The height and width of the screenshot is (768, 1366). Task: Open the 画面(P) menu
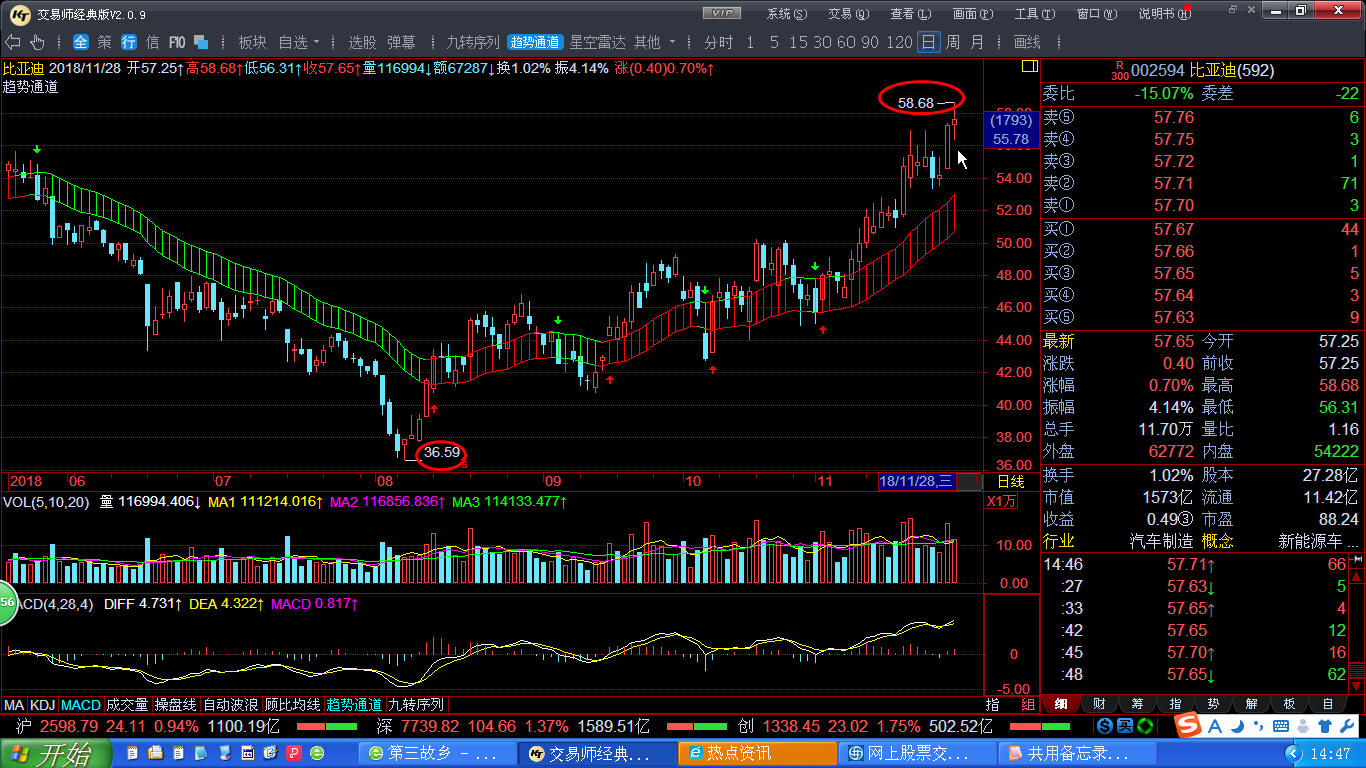tap(972, 14)
